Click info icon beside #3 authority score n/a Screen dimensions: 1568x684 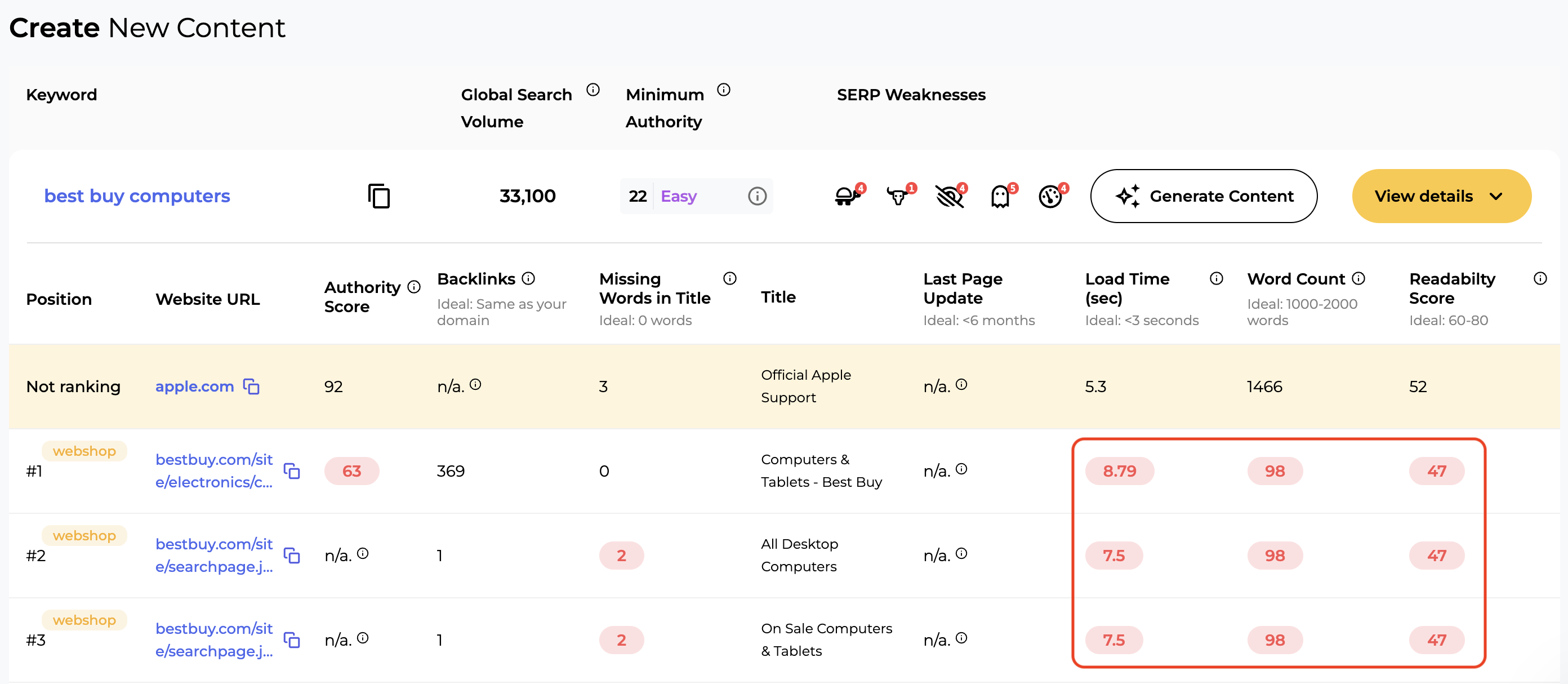pos(363,638)
